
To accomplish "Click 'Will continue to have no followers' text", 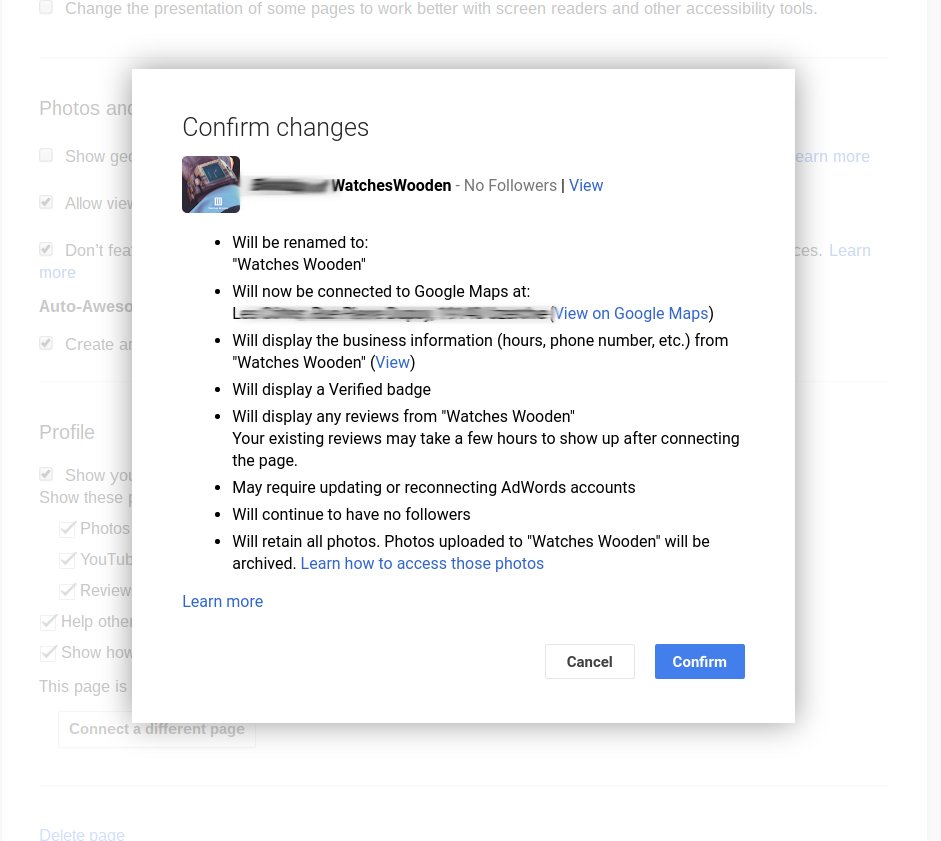I will click(x=351, y=514).
